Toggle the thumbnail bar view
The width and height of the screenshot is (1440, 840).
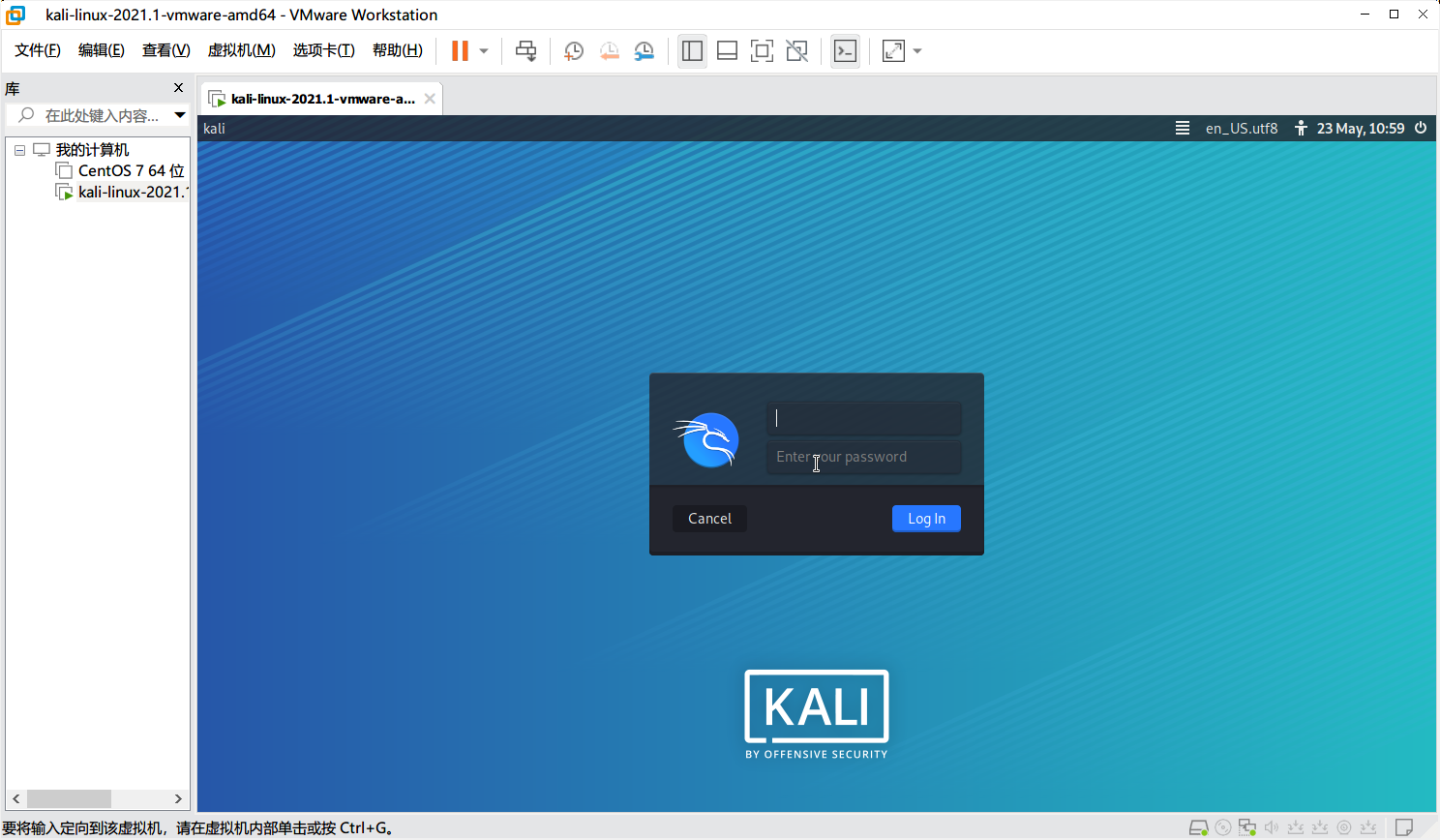click(727, 51)
